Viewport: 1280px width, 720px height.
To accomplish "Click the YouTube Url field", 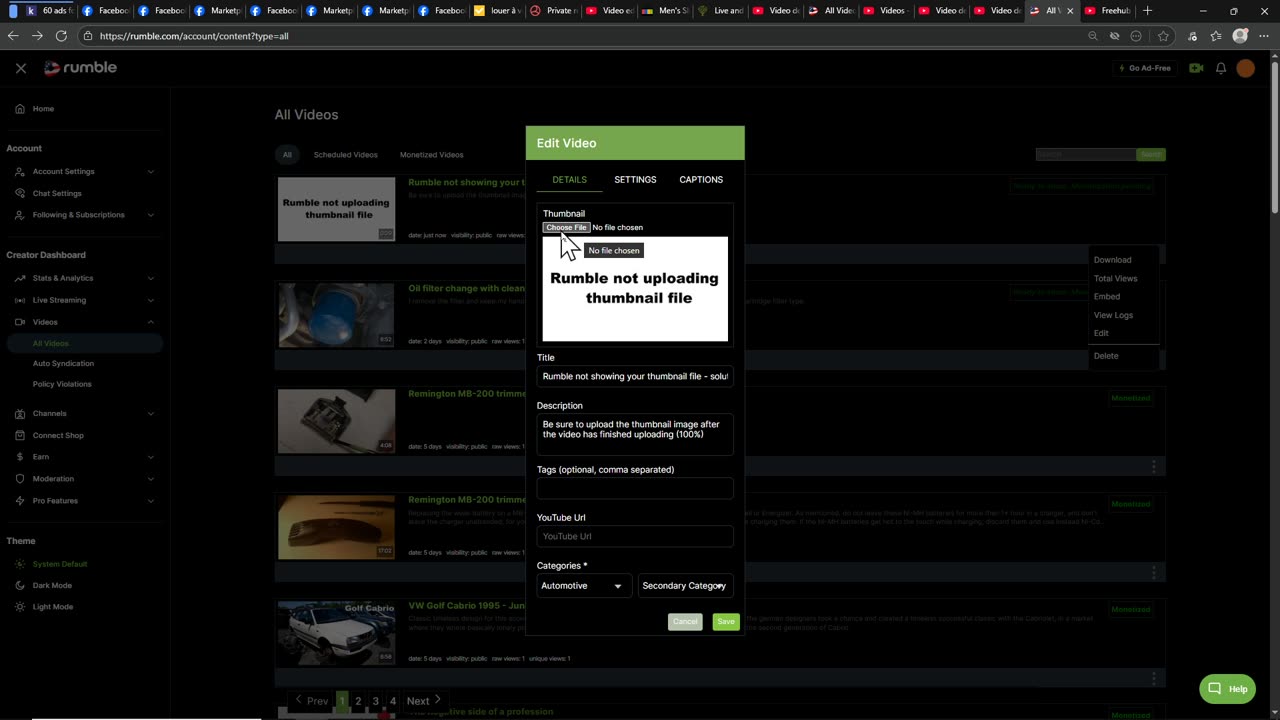I will pyautogui.click(x=635, y=537).
